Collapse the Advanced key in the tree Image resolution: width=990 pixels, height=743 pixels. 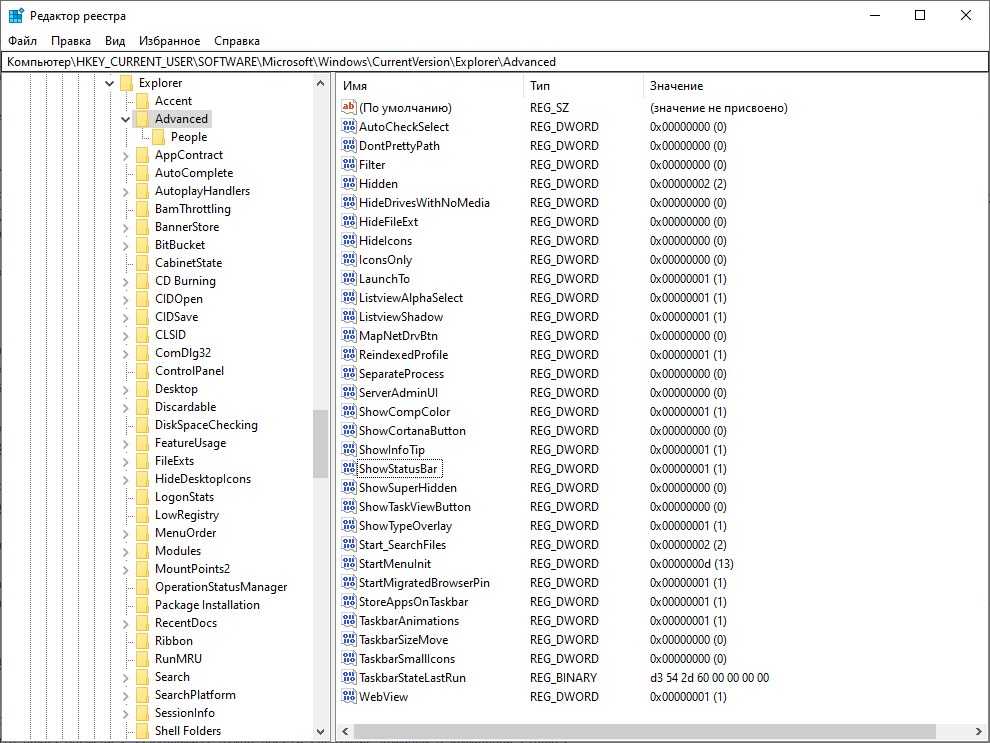click(126, 119)
